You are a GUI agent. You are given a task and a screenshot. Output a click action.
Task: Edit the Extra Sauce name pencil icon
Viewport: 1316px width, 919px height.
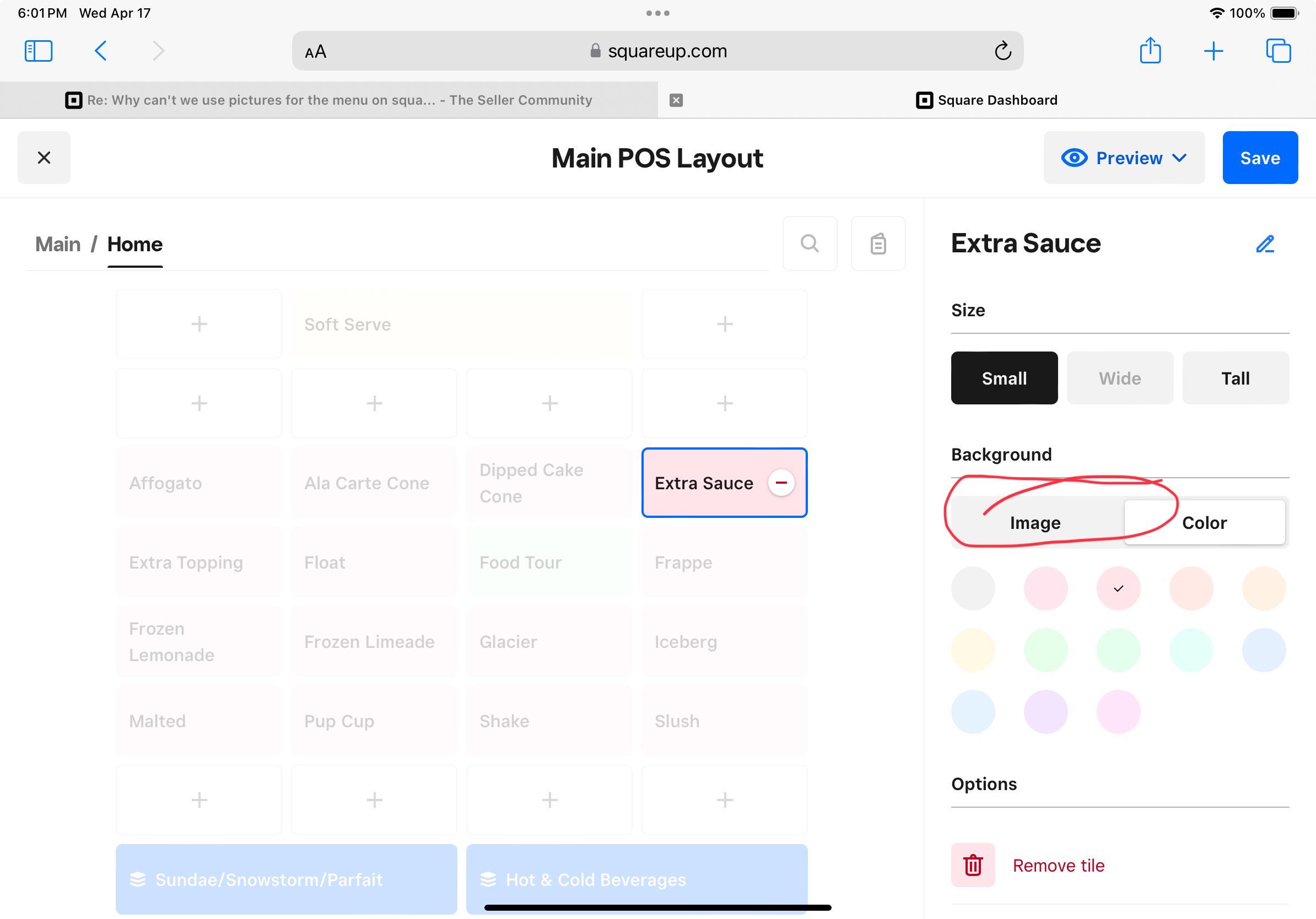(x=1265, y=244)
